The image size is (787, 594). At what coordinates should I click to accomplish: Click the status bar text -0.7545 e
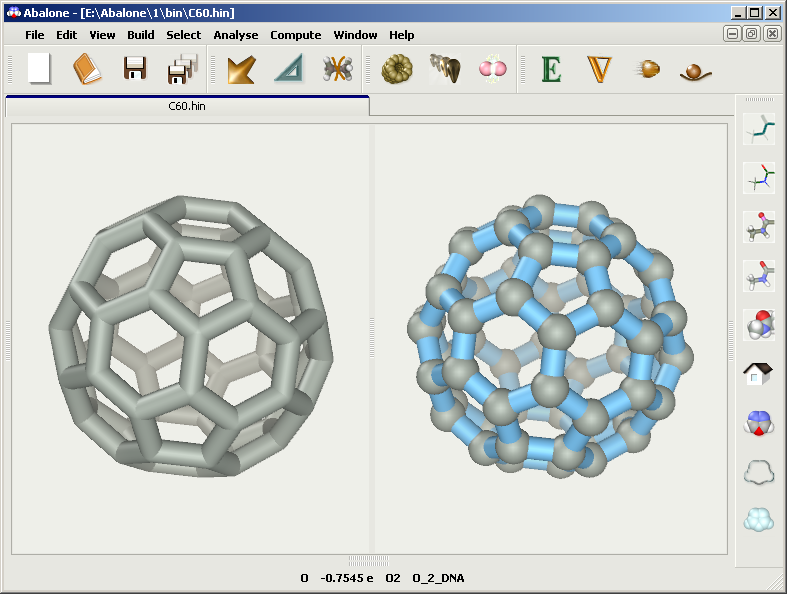click(347, 578)
